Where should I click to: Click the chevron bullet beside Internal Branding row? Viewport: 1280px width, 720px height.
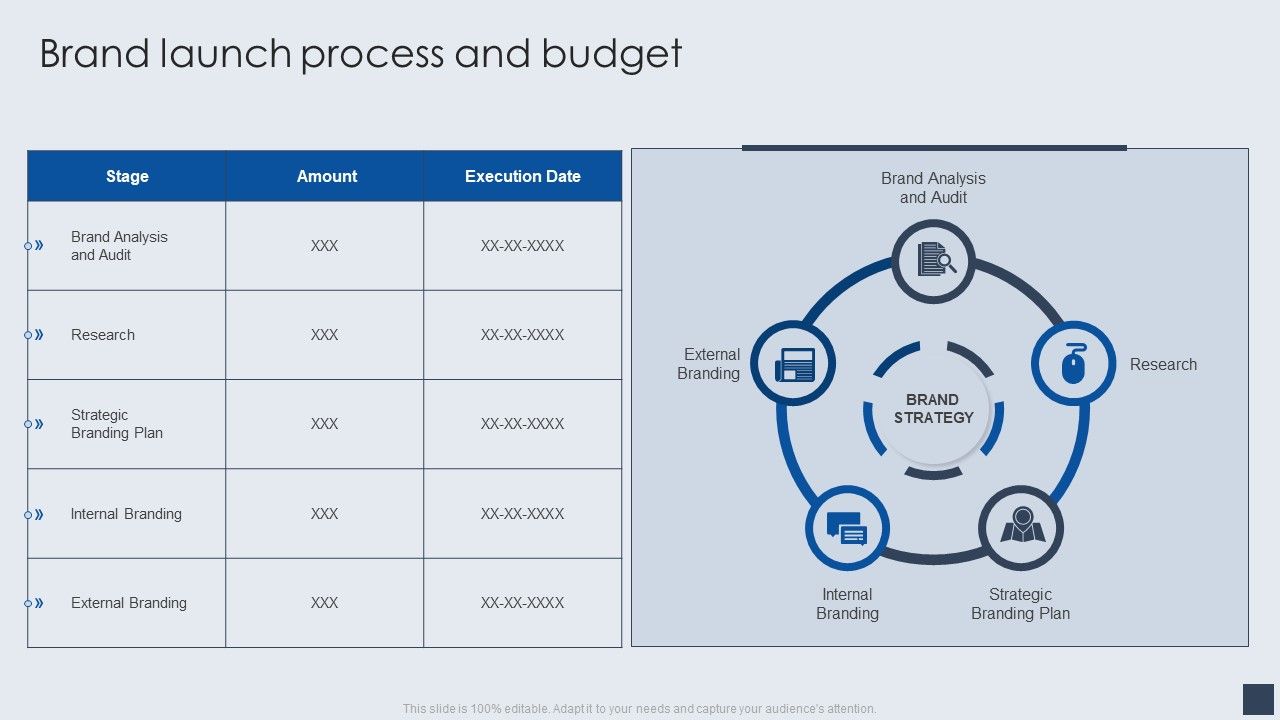35,514
